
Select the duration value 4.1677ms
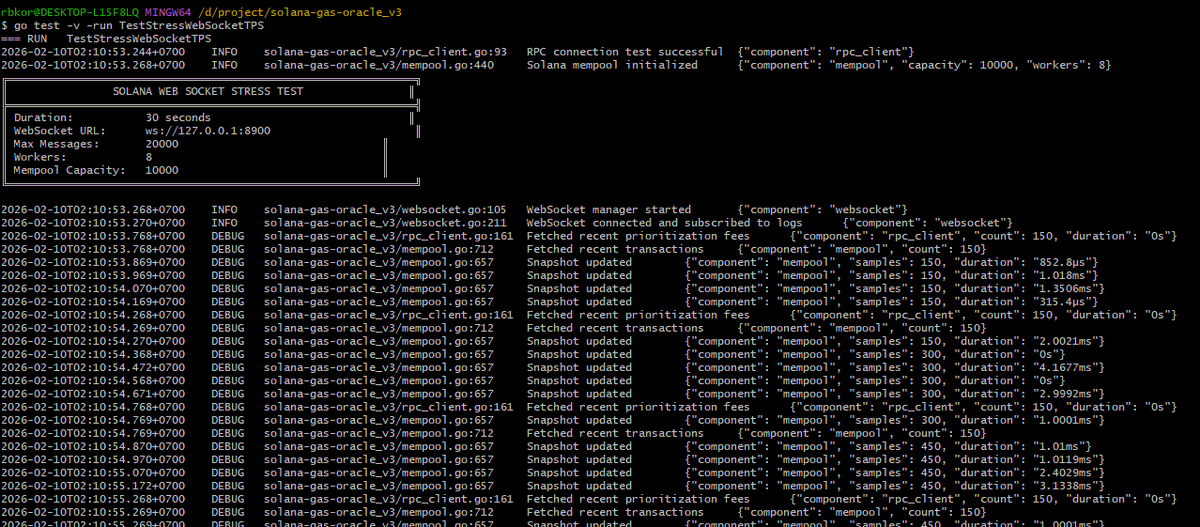click(1065, 367)
